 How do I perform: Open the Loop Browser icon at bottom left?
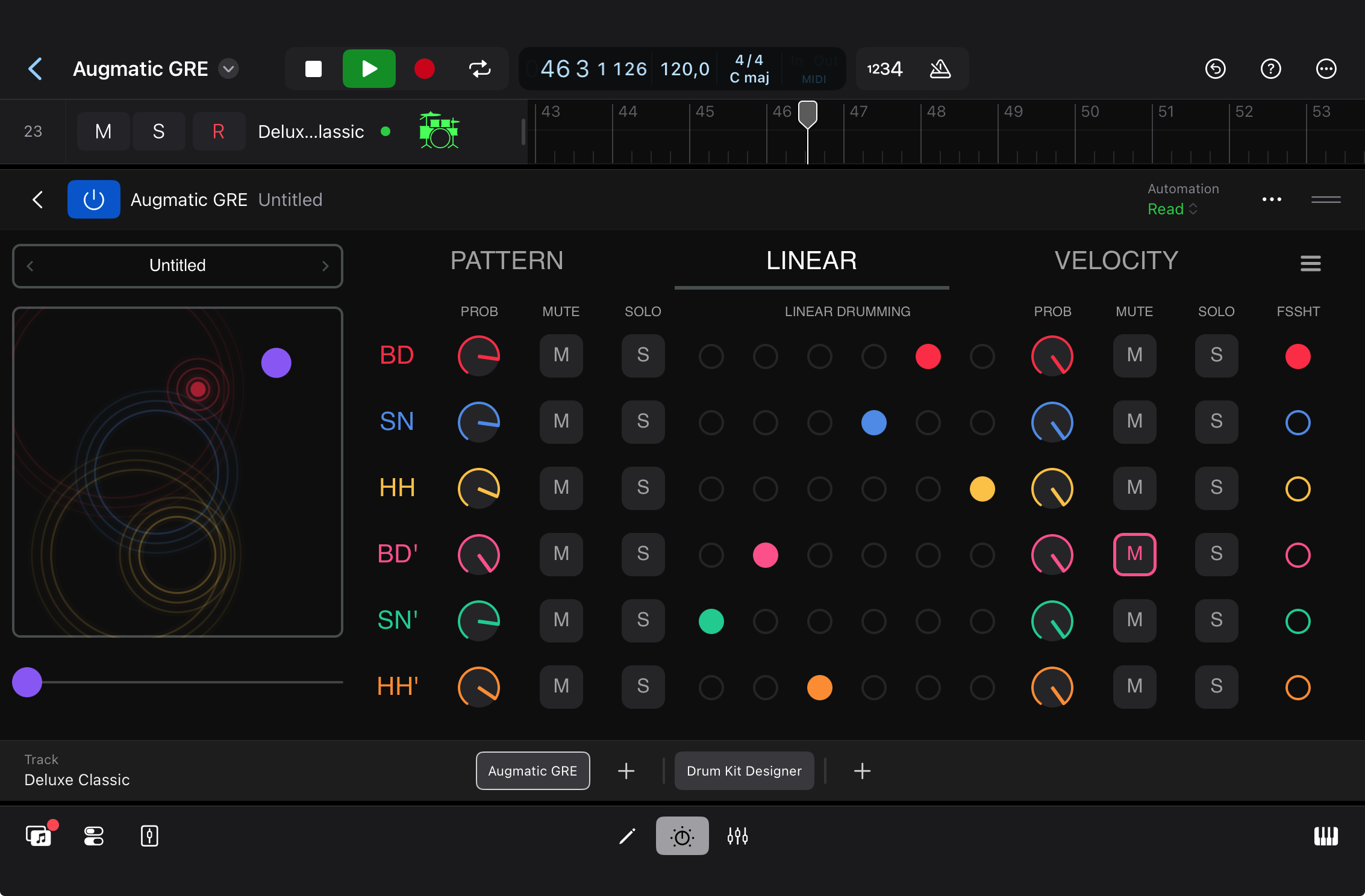[x=38, y=836]
